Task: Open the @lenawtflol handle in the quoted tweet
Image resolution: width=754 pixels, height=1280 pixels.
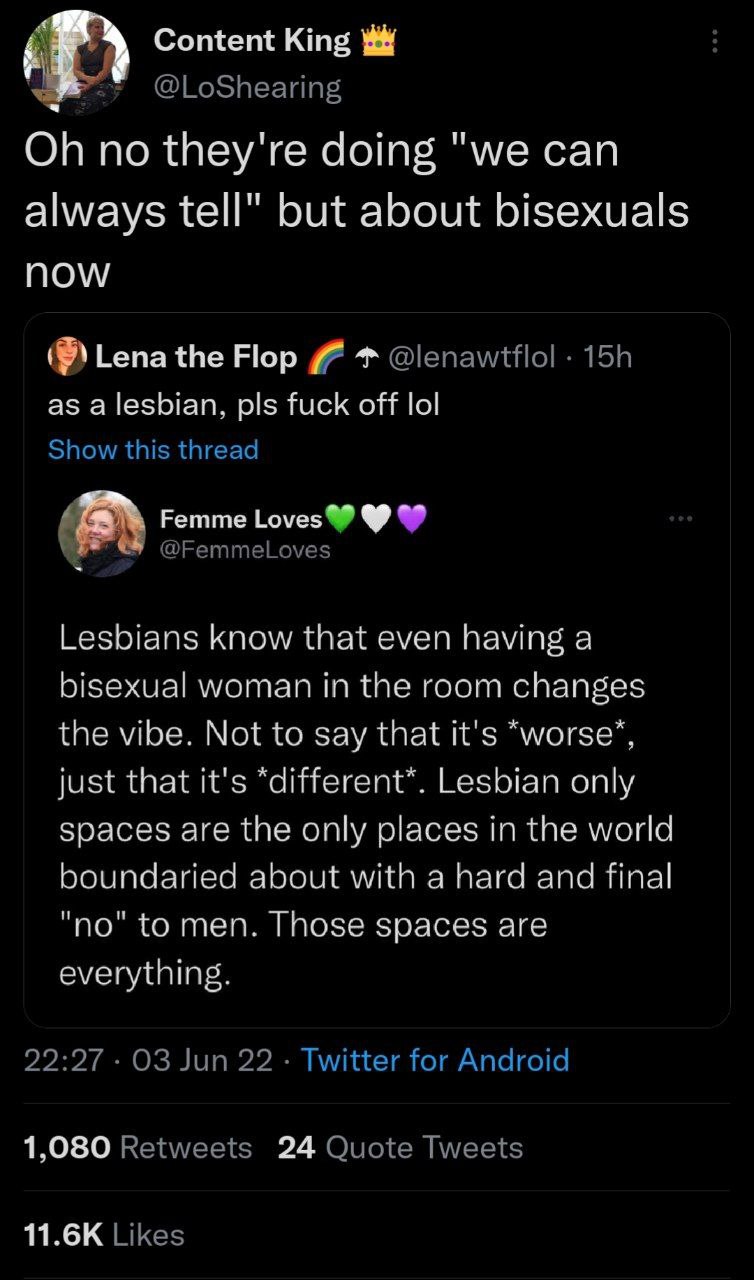Action: coord(477,358)
